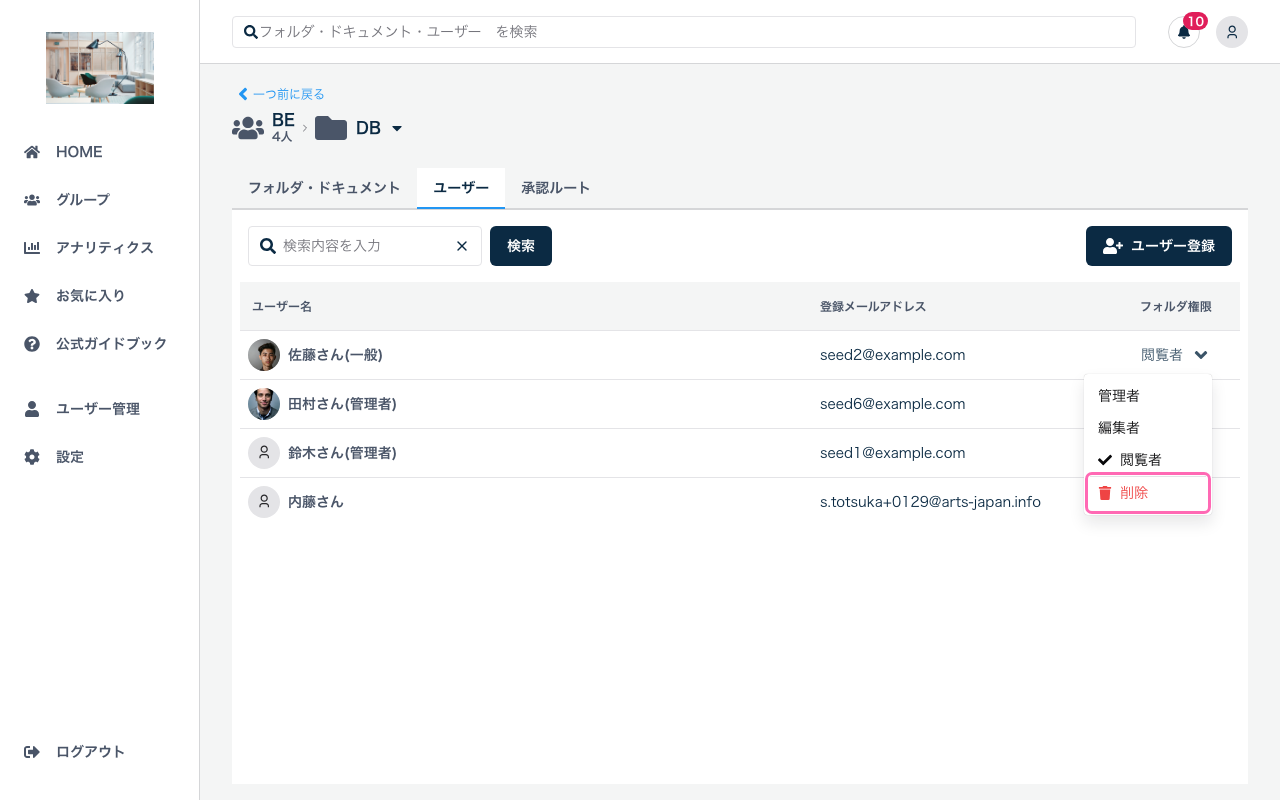Go to HOME in the sidebar
The height and width of the screenshot is (800, 1280).
[78, 152]
